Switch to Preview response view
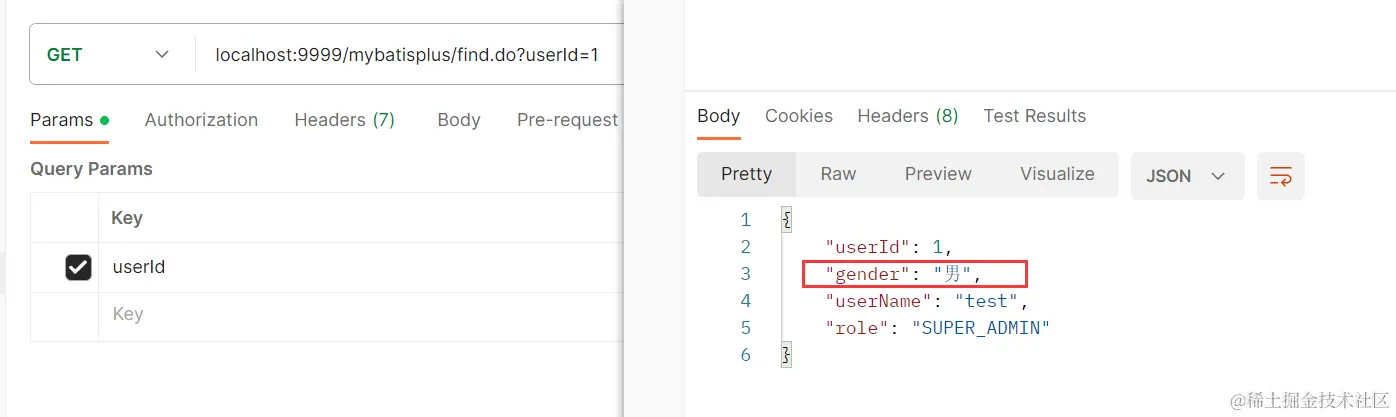The image size is (1396, 417). pyautogui.click(x=938, y=174)
